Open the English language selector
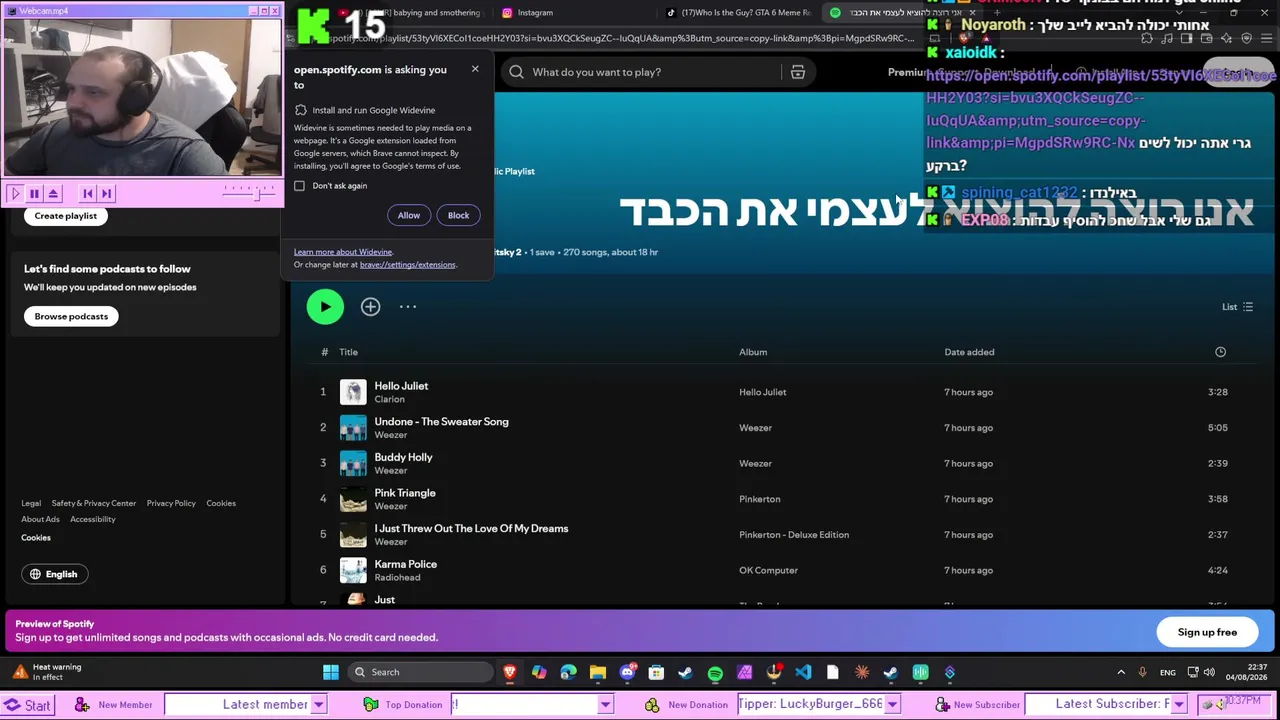This screenshot has height=720, width=1280. tap(53, 574)
